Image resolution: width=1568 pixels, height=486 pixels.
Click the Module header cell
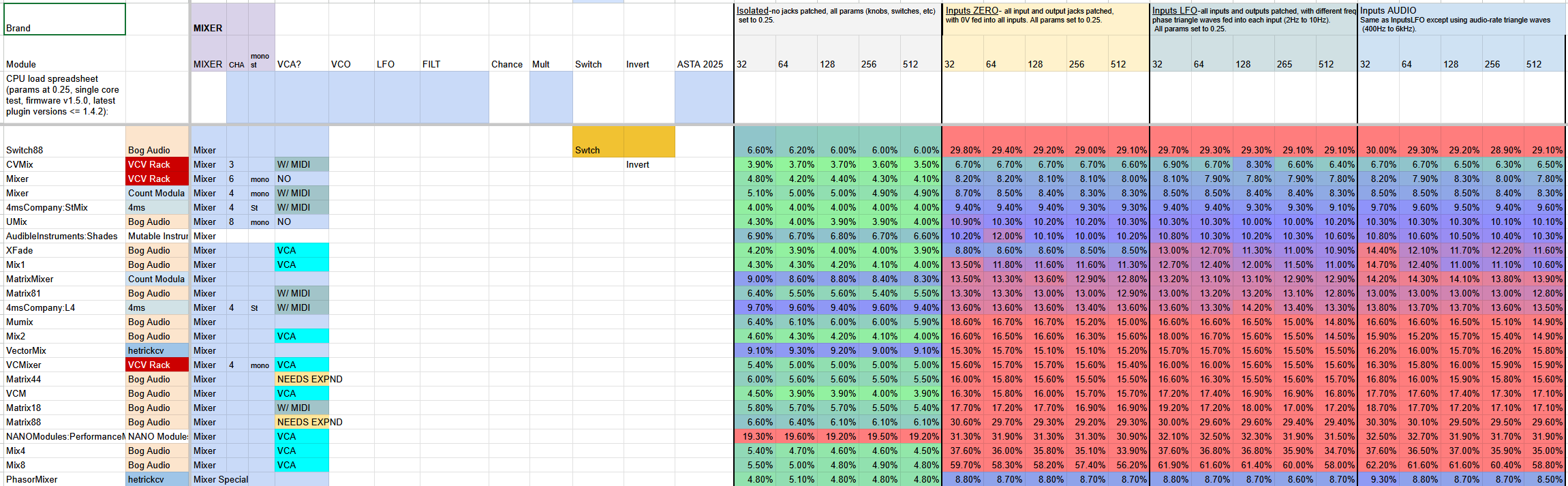pyautogui.click(x=64, y=53)
